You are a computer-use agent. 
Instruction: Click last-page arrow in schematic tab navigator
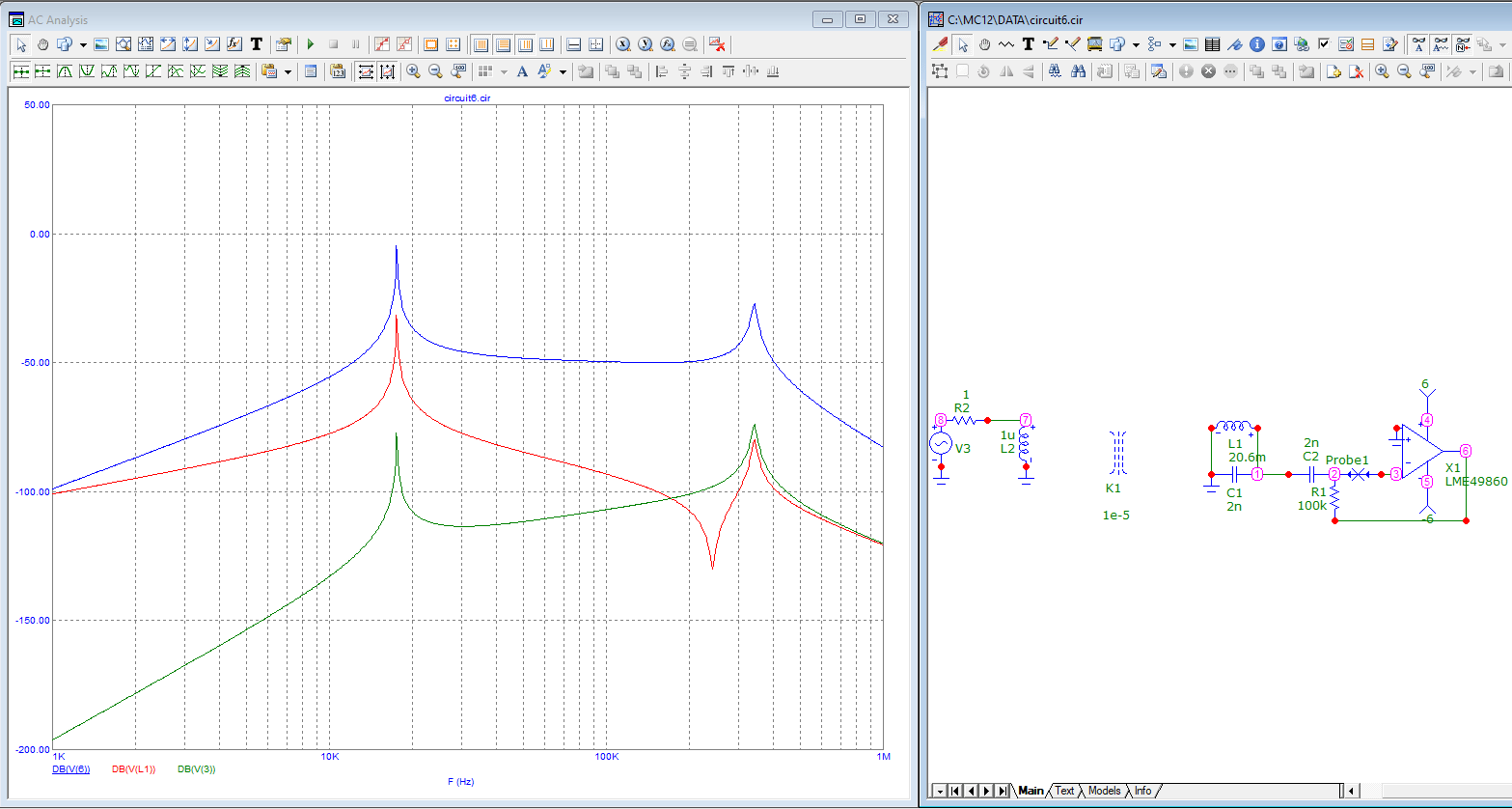point(1003,791)
